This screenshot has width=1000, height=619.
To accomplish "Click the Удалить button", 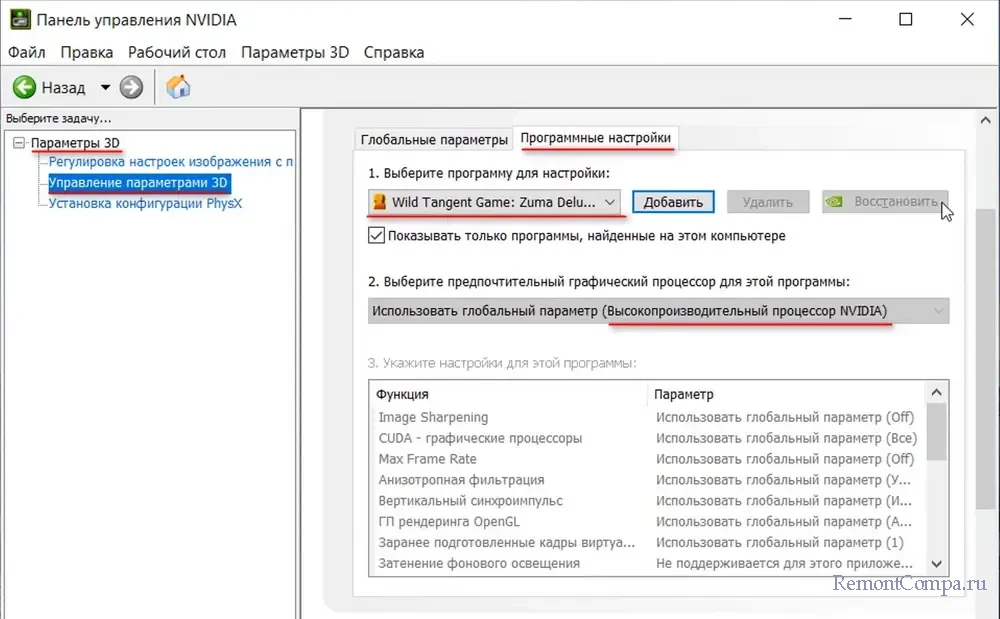I will (768, 202).
